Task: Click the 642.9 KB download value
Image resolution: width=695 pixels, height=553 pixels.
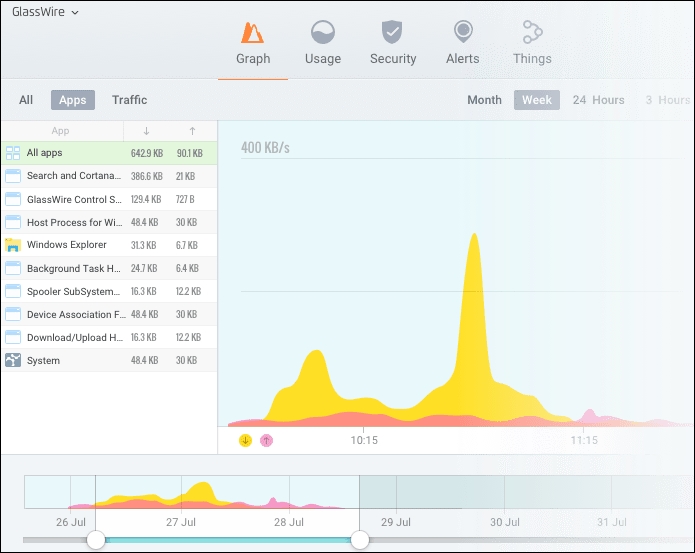Action: (147, 153)
